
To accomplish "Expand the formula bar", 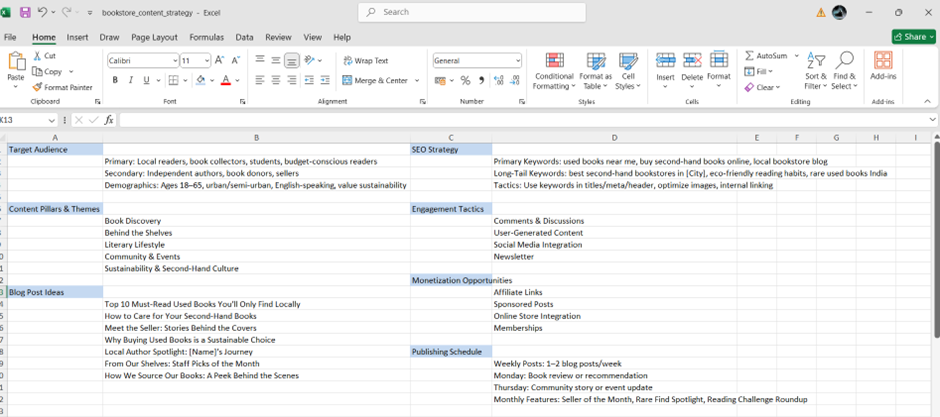I will point(932,120).
